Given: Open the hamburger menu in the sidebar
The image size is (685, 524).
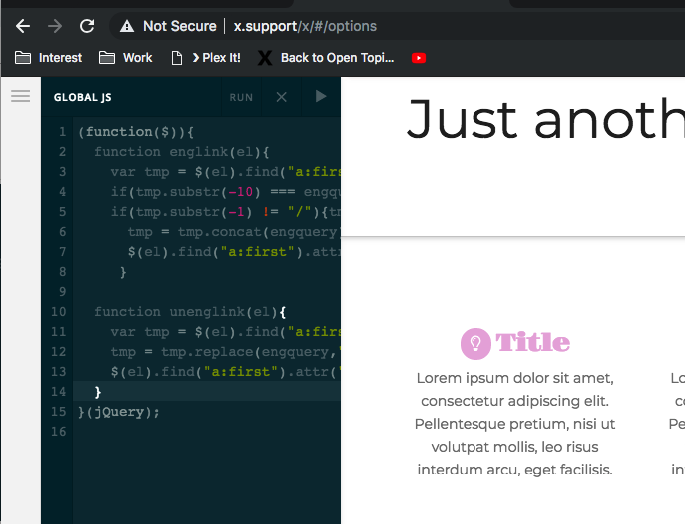Looking at the screenshot, I should point(20,96).
